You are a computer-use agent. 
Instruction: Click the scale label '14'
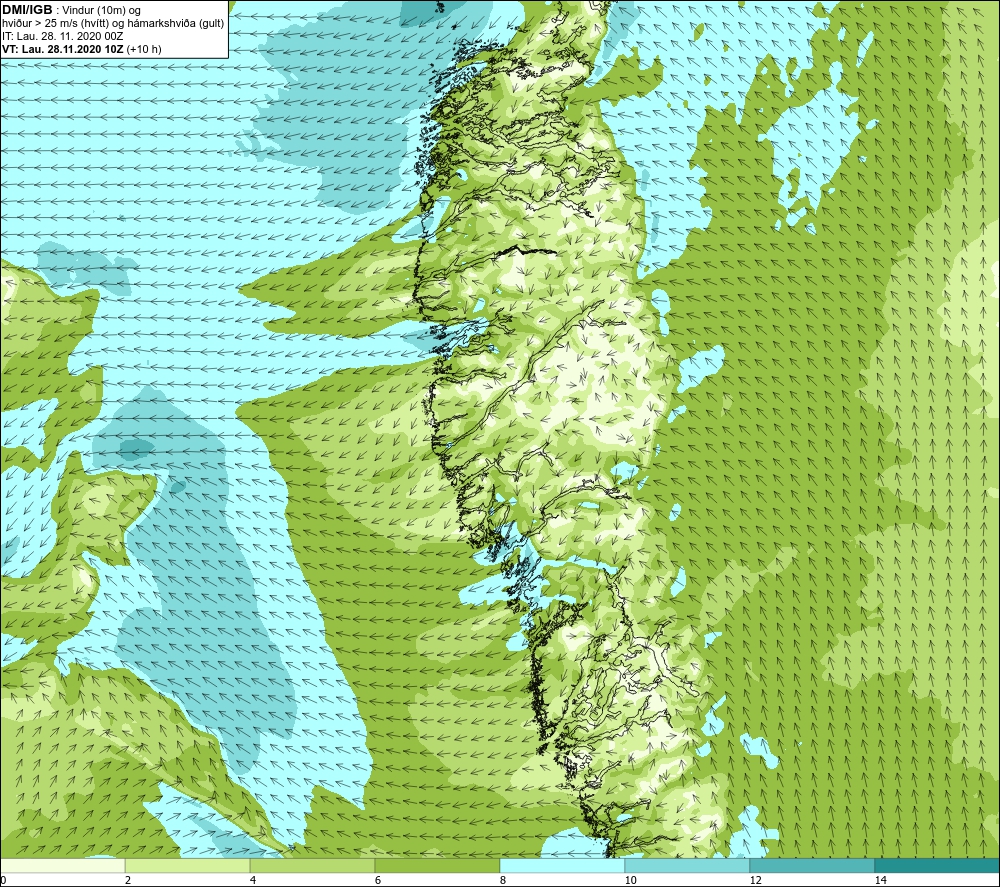coord(880,880)
